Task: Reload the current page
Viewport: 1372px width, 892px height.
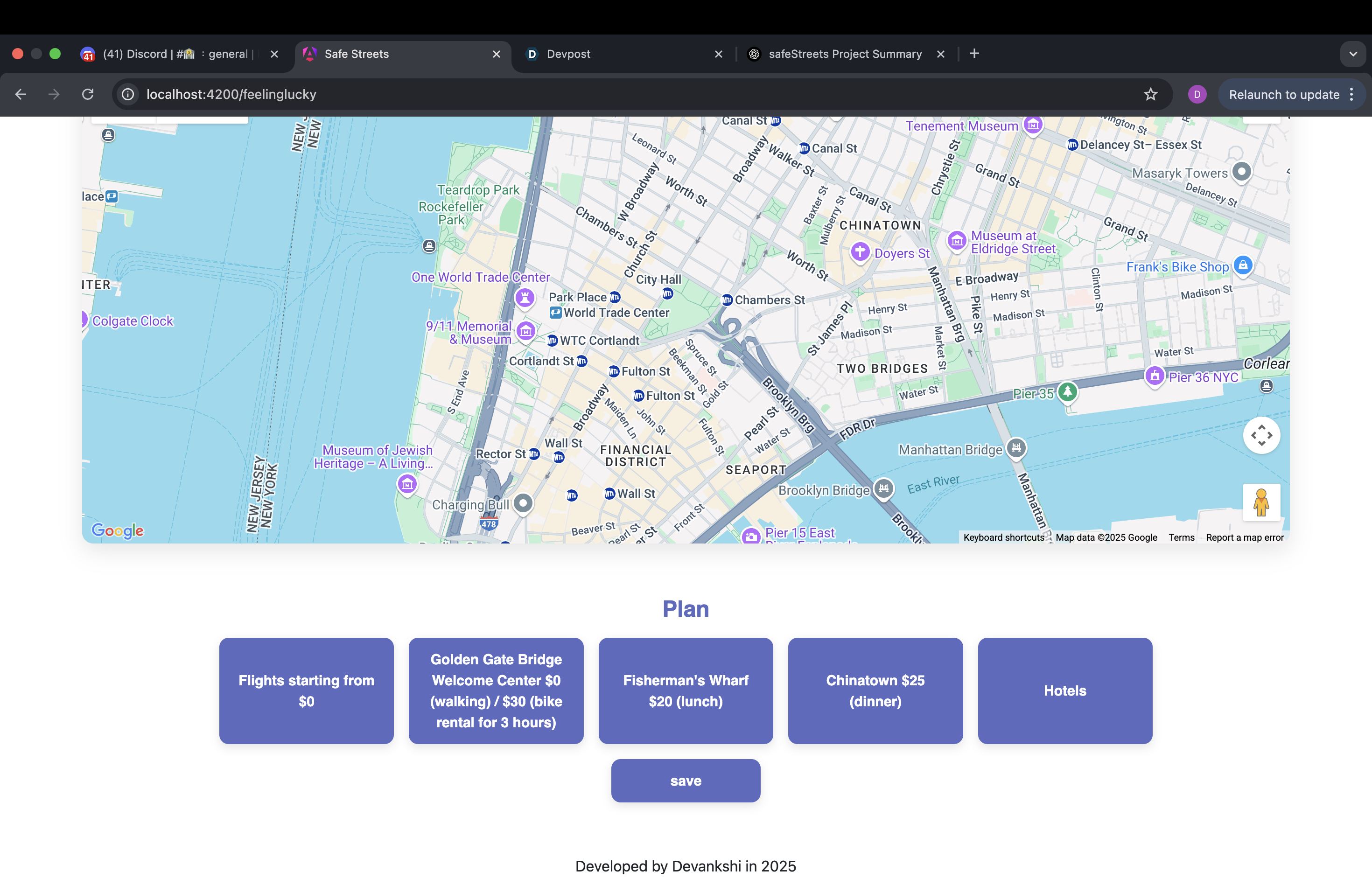Action: pyautogui.click(x=88, y=95)
